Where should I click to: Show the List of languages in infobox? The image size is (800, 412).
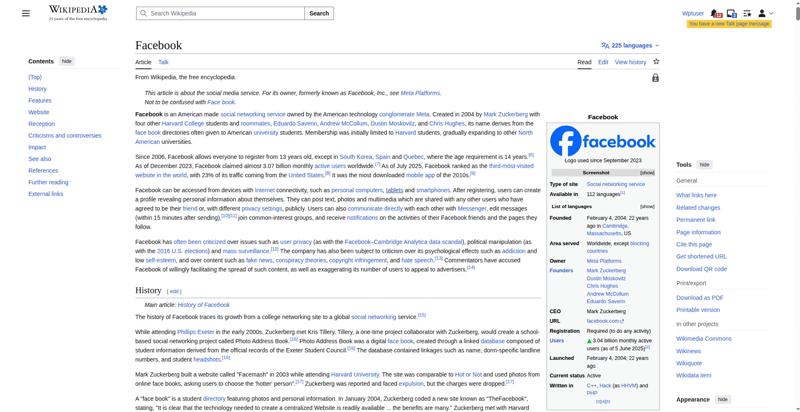click(647, 206)
